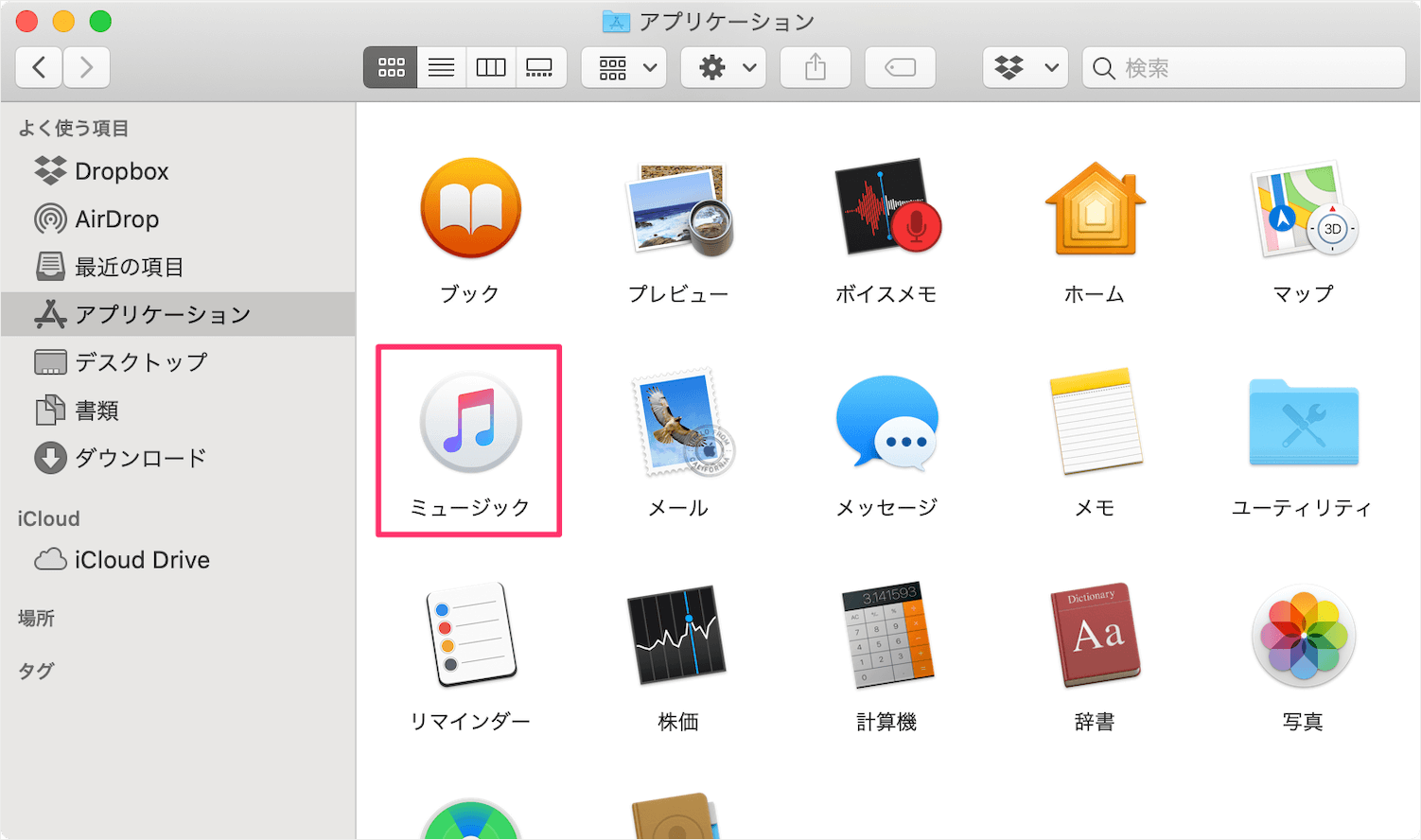The height and width of the screenshot is (840, 1421).
Task: Open the 計算機 (Calculator) app
Action: [886, 636]
